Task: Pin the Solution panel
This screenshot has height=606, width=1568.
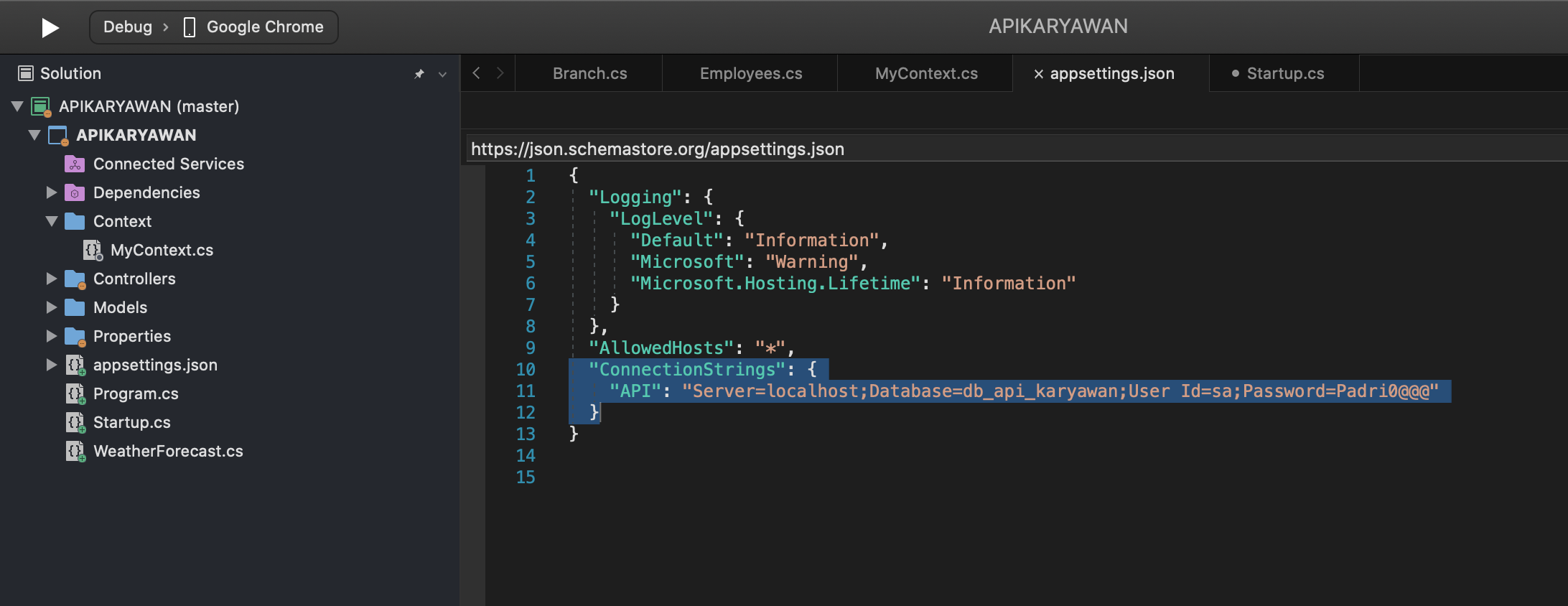Action: pyautogui.click(x=419, y=74)
